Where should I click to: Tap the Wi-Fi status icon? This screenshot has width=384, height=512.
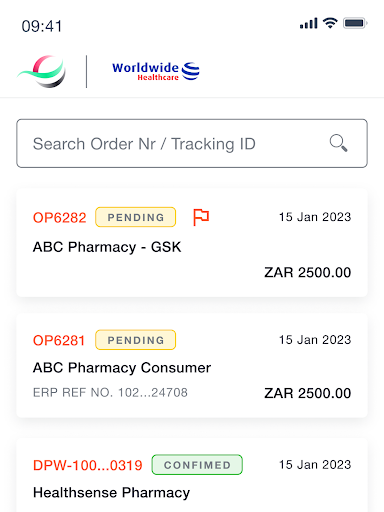click(330, 23)
